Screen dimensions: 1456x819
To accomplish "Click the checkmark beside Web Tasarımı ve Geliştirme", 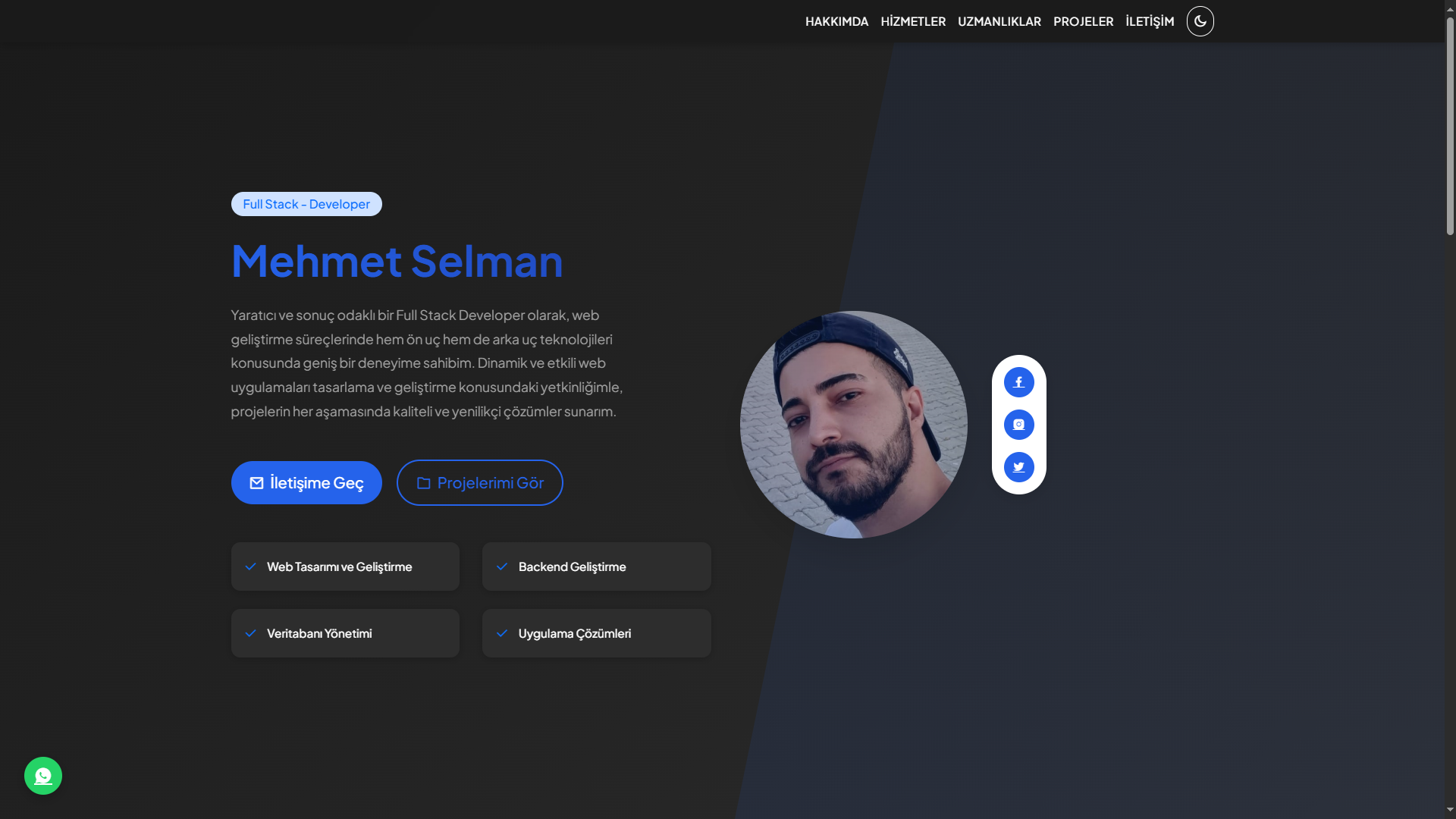I will click(250, 566).
